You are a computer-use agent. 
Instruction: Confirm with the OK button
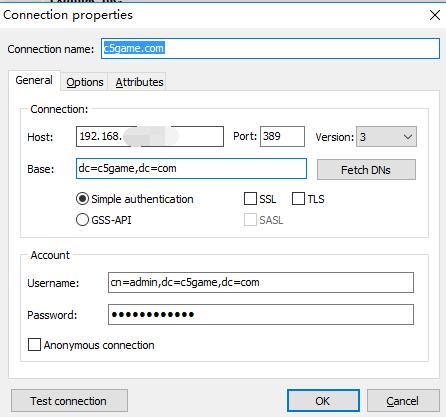323,401
